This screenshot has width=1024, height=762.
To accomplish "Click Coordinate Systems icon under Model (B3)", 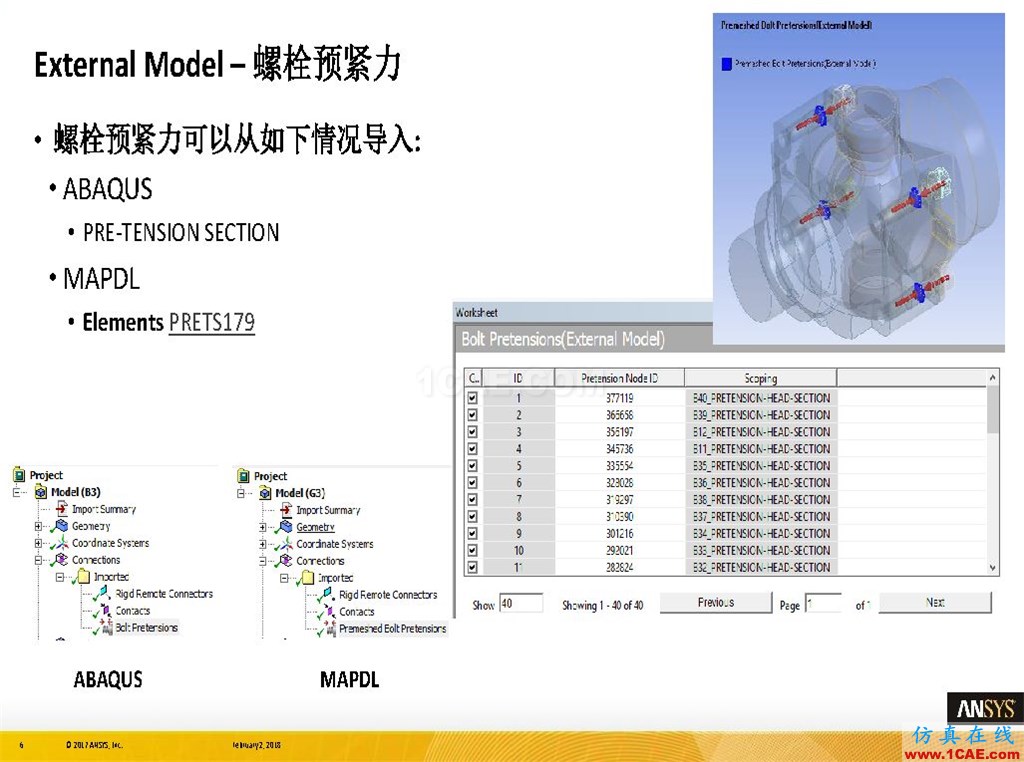I will coord(61,543).
